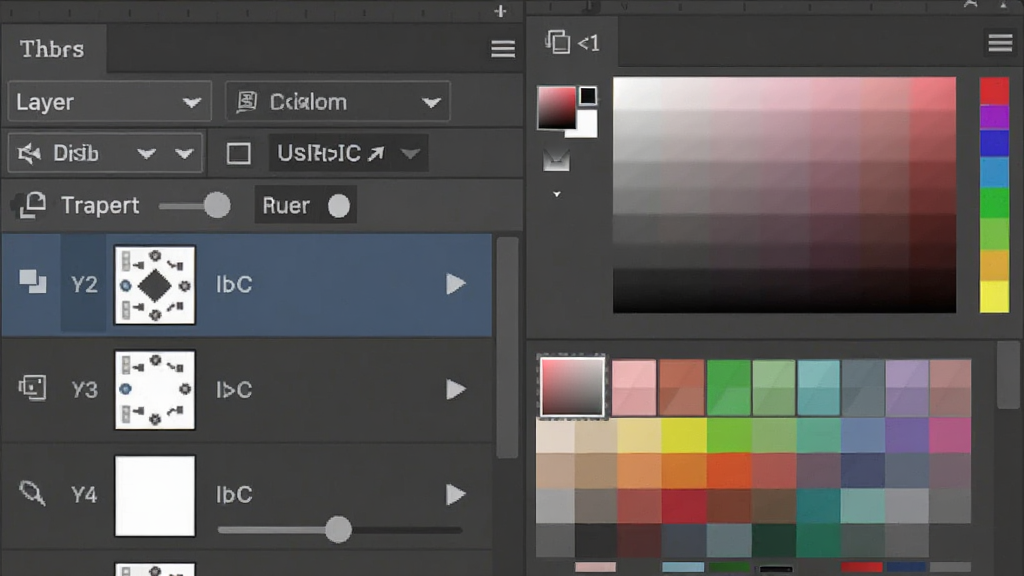
Task: Expand the Y3 layer play arrow
Action: (456, 389)
